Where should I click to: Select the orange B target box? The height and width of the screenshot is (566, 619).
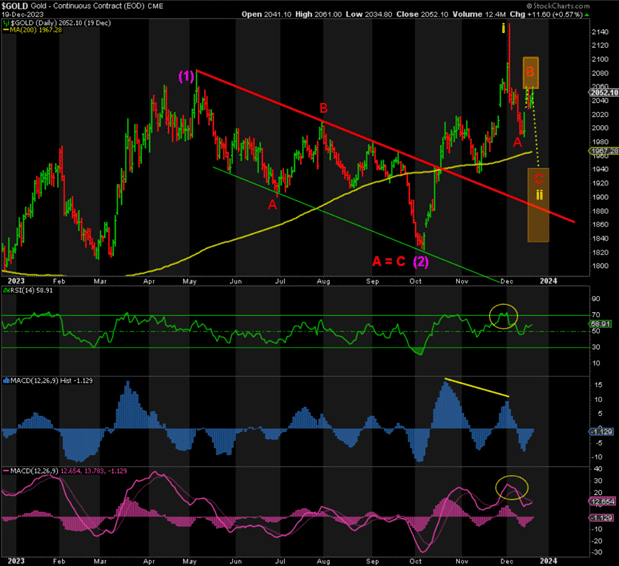[531, 72]
